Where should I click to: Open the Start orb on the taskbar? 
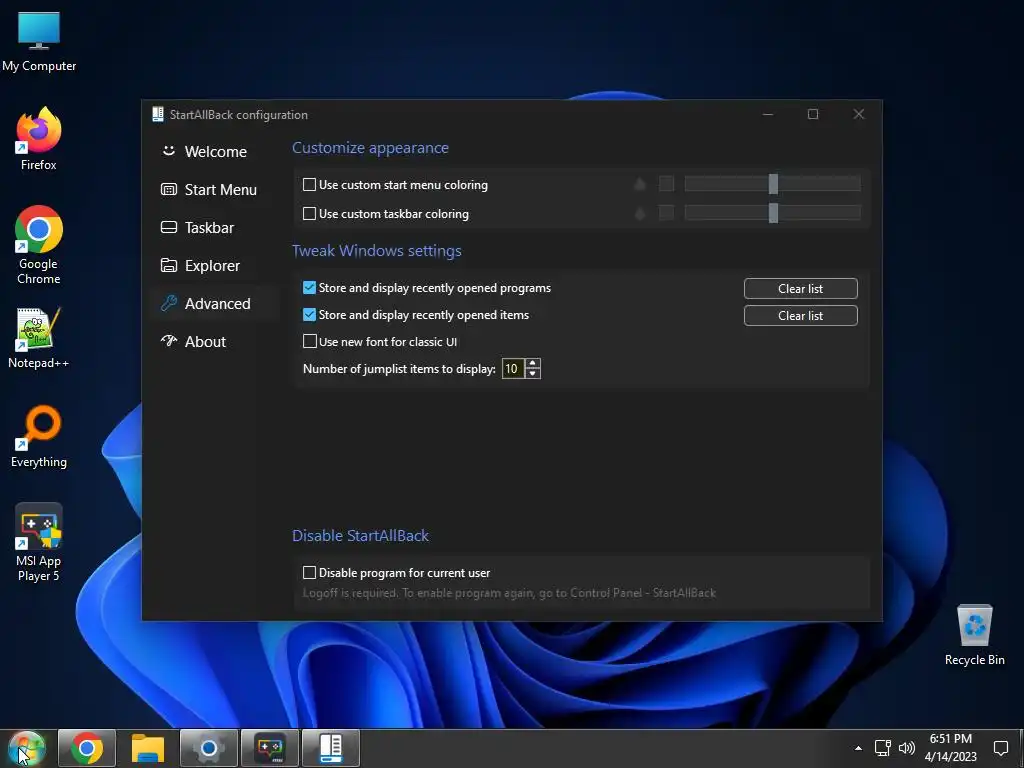[x=26, y=748]
